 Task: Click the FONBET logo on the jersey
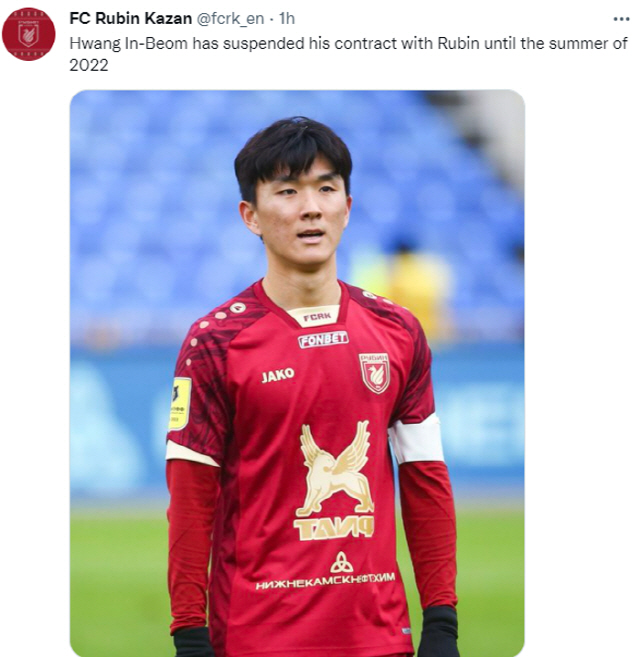(x=323, y=339)
